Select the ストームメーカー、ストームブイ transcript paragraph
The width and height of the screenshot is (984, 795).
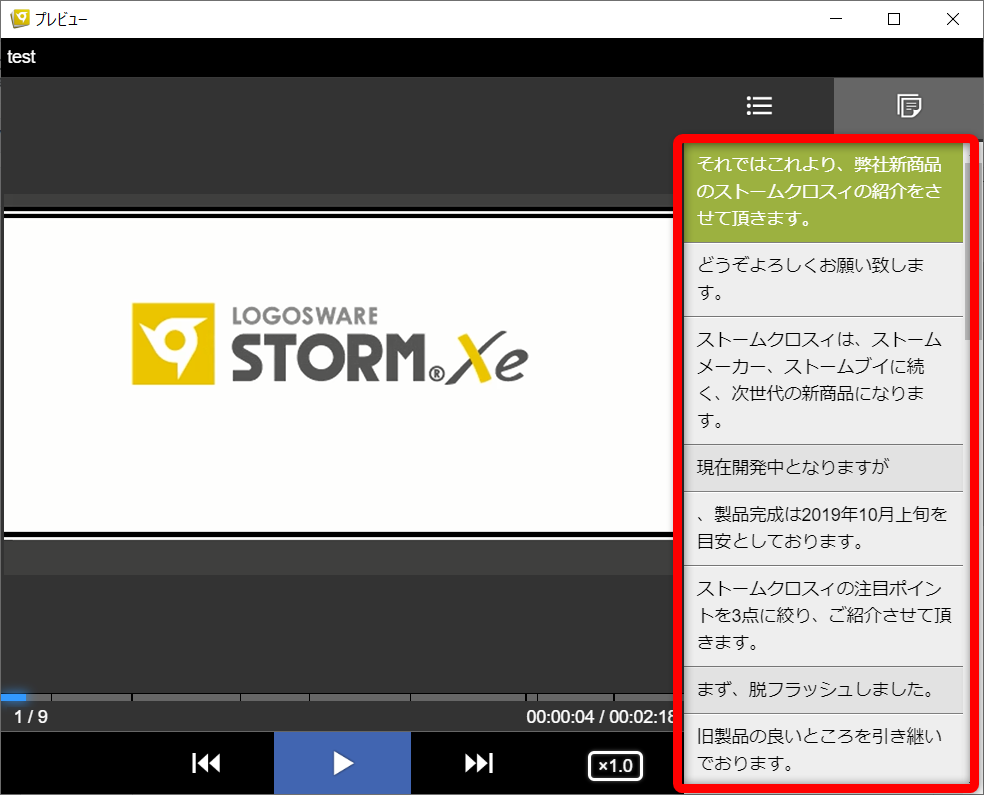[822, 380]
